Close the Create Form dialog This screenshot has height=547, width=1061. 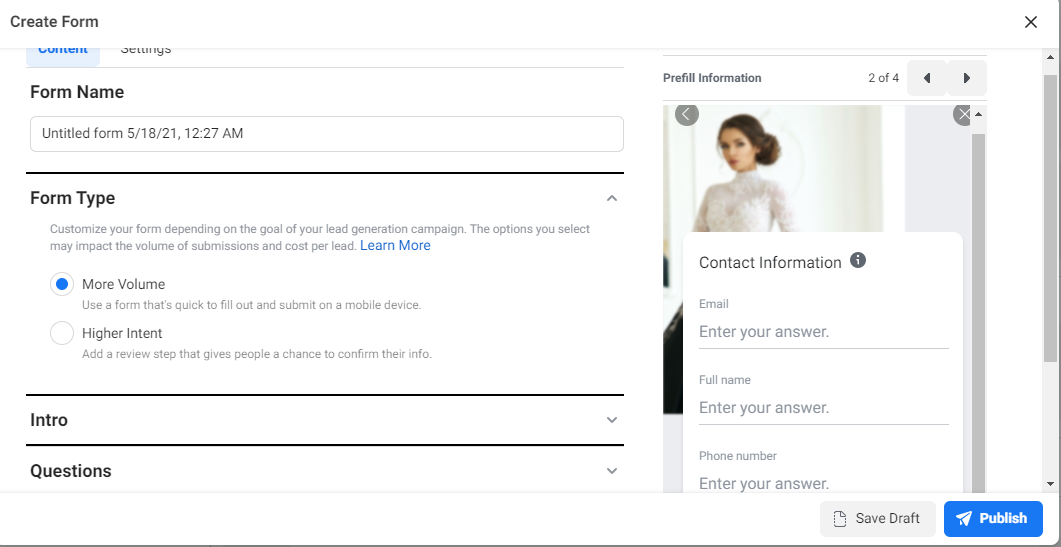[1031, 22]
